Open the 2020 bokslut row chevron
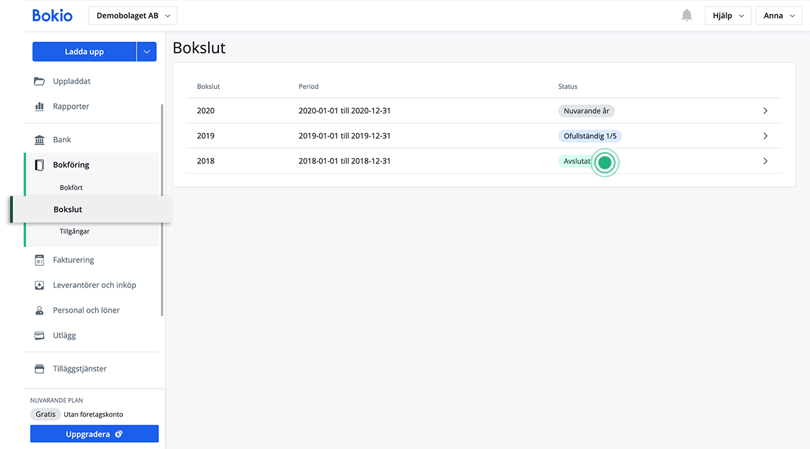The image size is (810, 449). pyautogui.click(x=765, y=110)
